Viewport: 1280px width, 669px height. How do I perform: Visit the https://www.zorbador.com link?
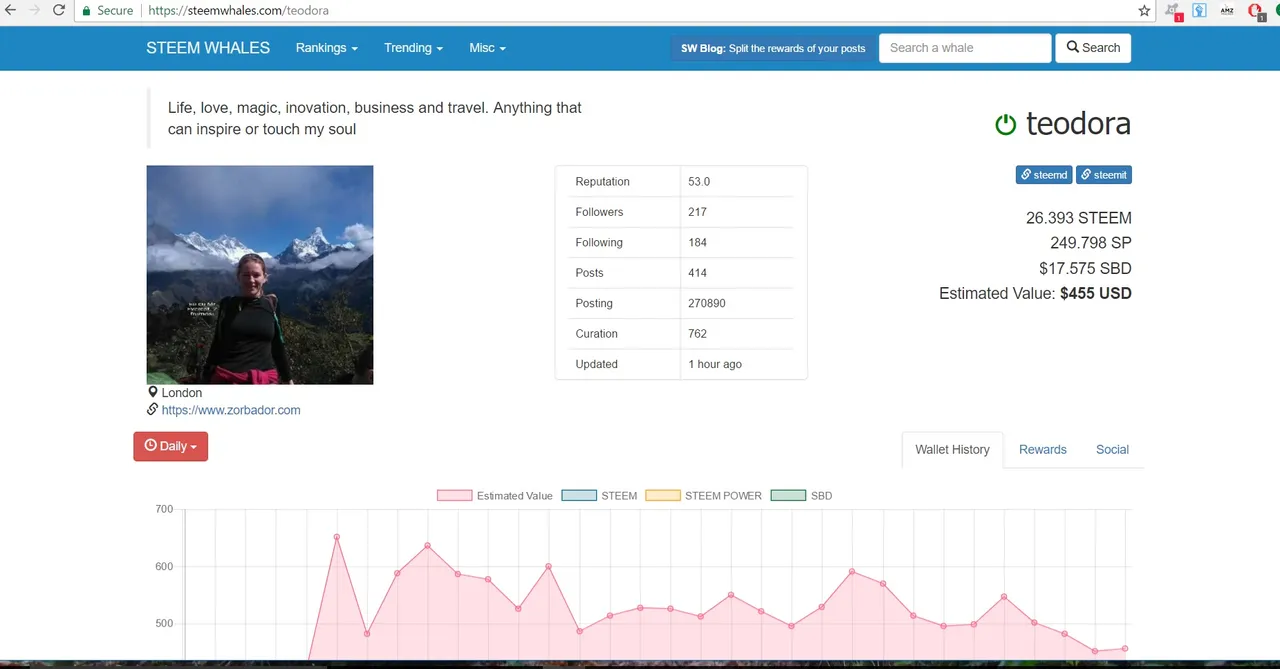[231, 410]
